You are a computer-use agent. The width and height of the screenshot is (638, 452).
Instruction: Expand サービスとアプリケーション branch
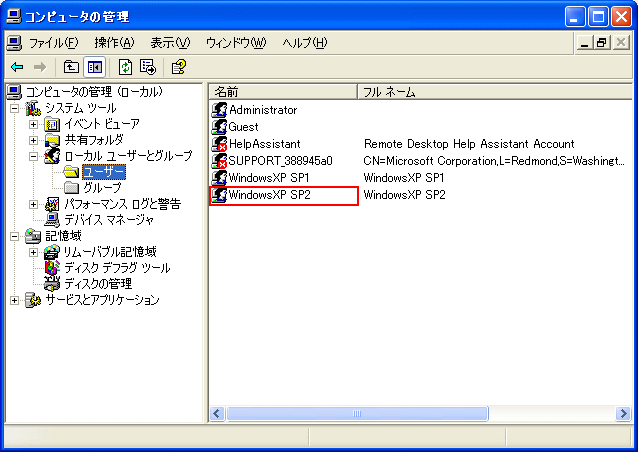[14, 300]
